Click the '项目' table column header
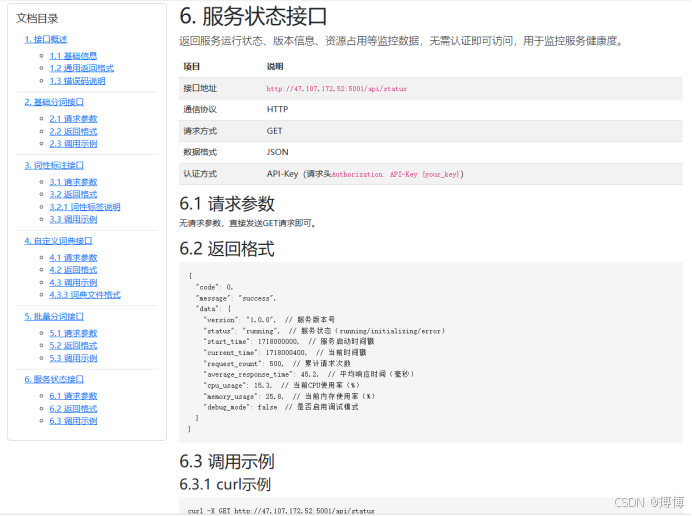 click(192, 67)
